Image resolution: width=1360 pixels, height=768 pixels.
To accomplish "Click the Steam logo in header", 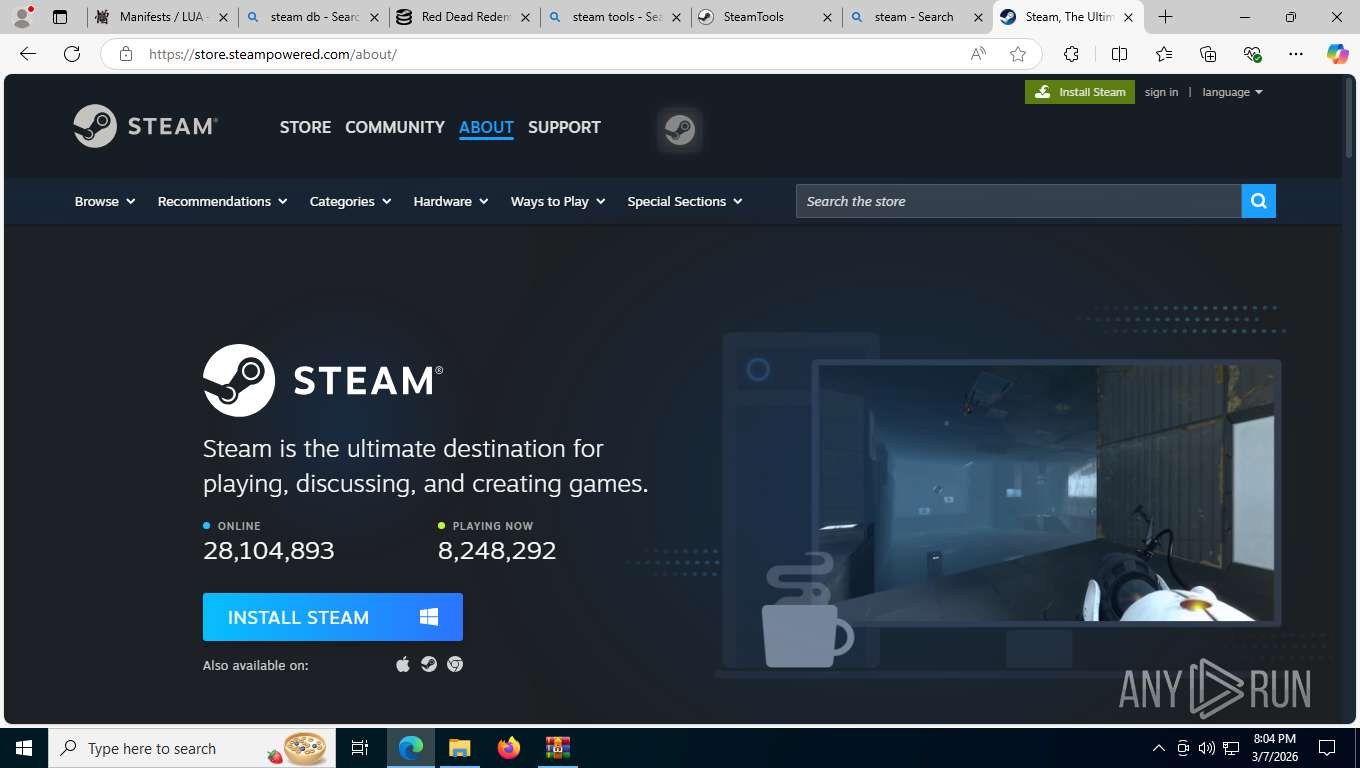I will (146, 126).
